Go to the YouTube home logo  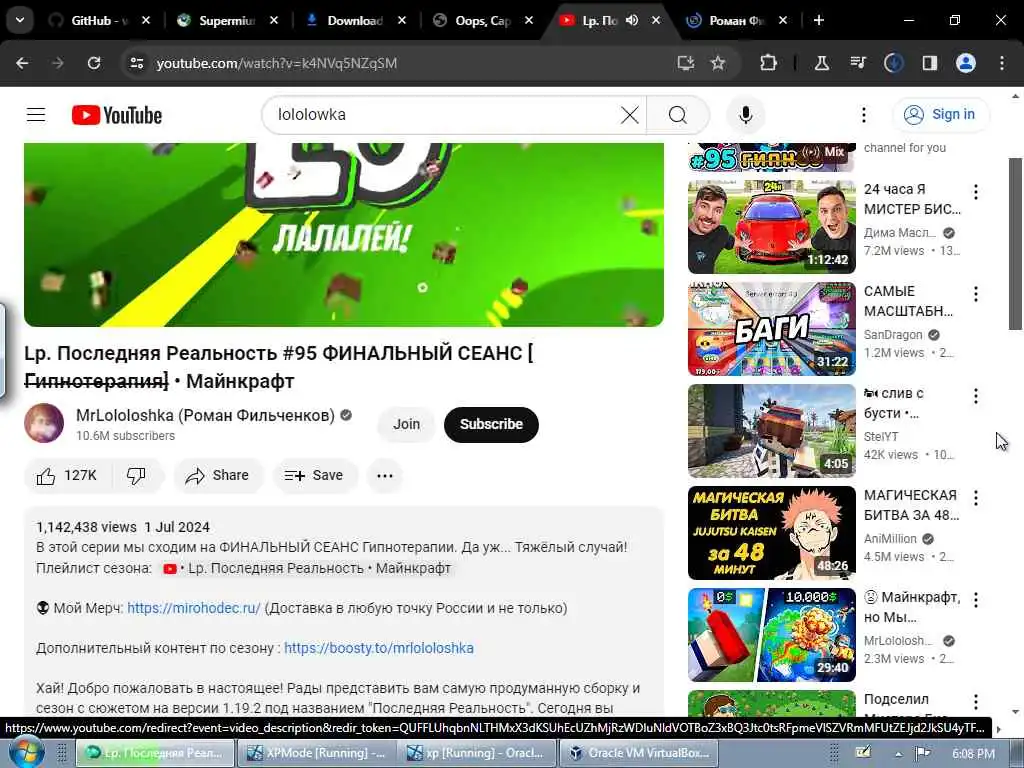pyautogui.click(x=117, y=115)
